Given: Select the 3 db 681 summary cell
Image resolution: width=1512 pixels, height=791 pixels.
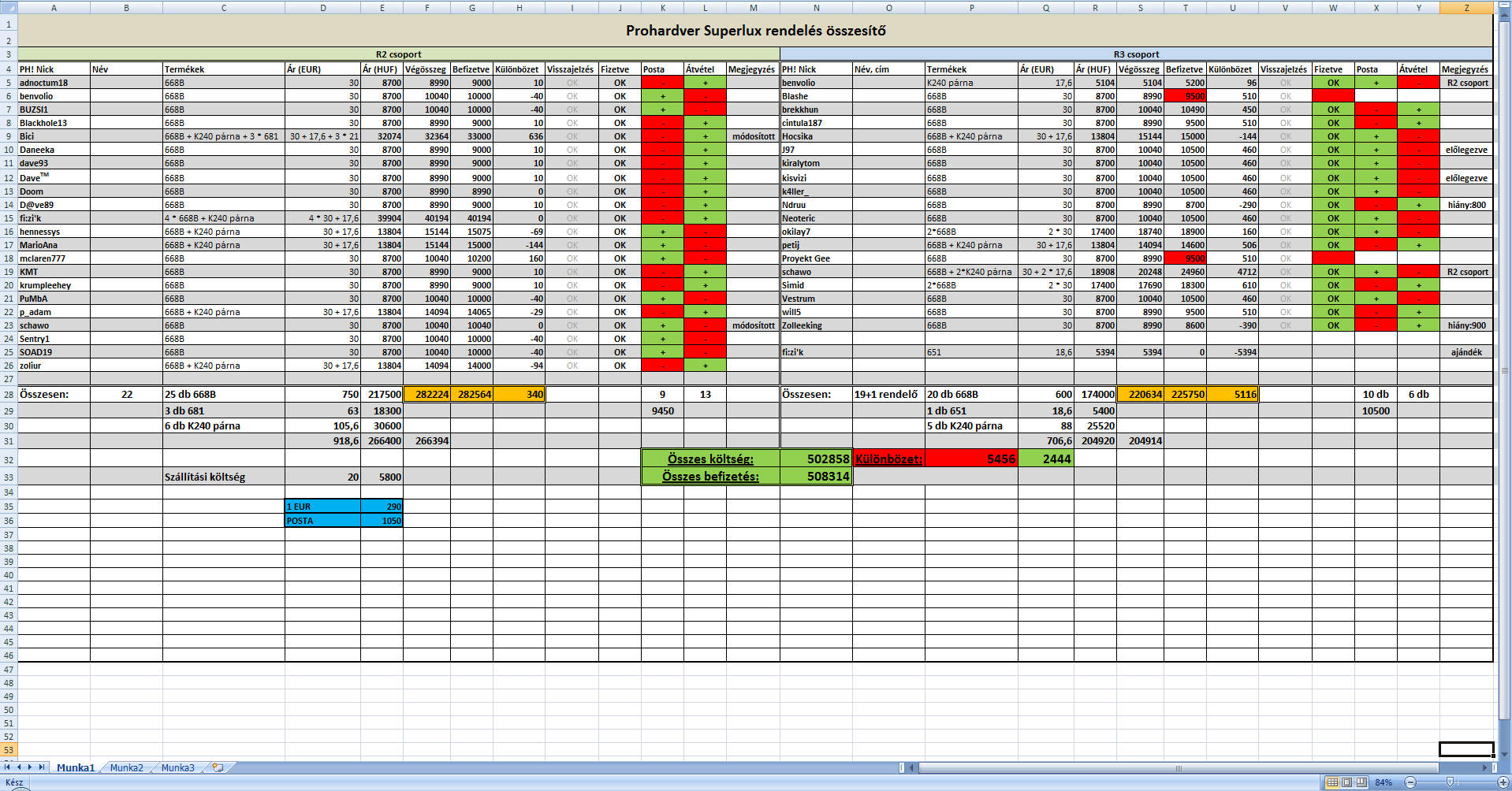Looking at the screenshot, I should [224, 410].
